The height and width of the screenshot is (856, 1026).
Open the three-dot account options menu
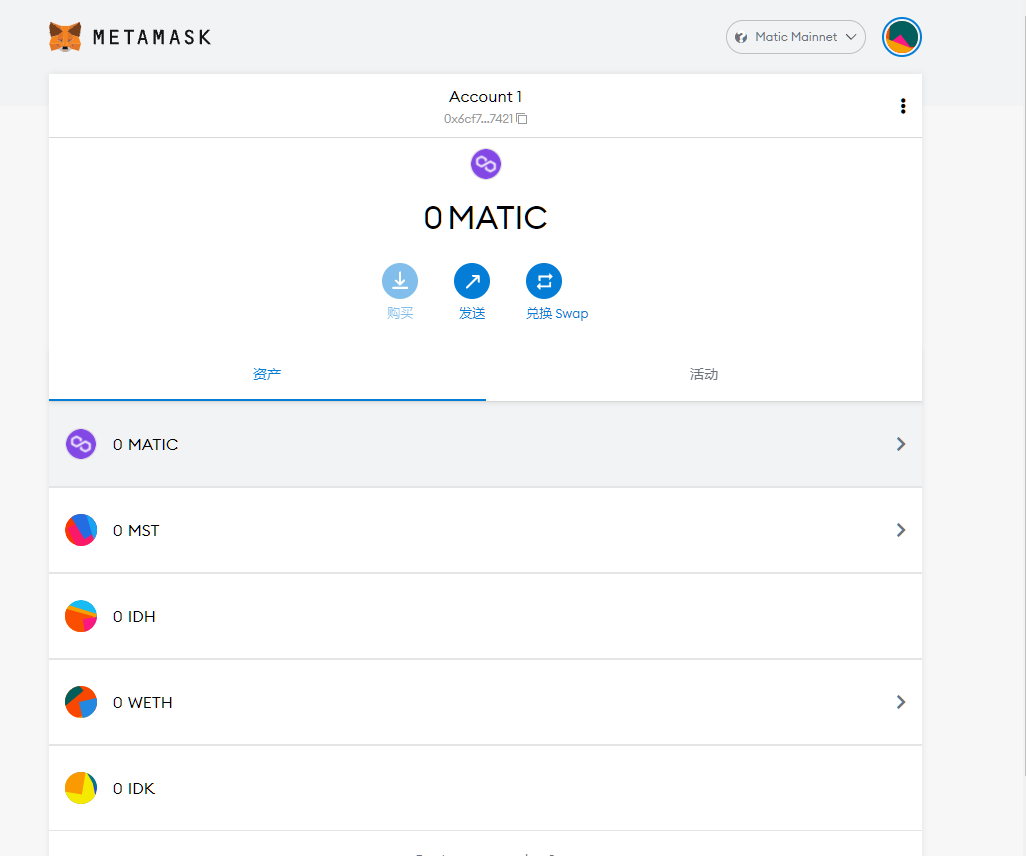(x=903, y=106)
